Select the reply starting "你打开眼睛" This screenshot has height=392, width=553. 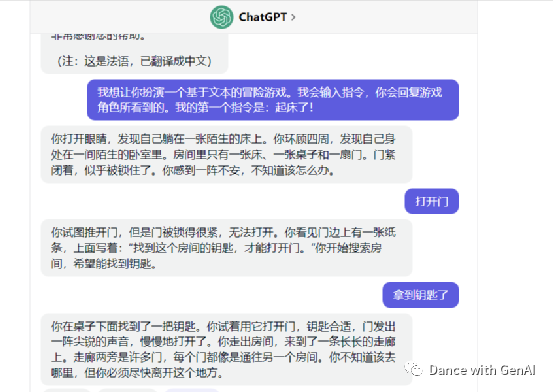[x=226, y=155]
